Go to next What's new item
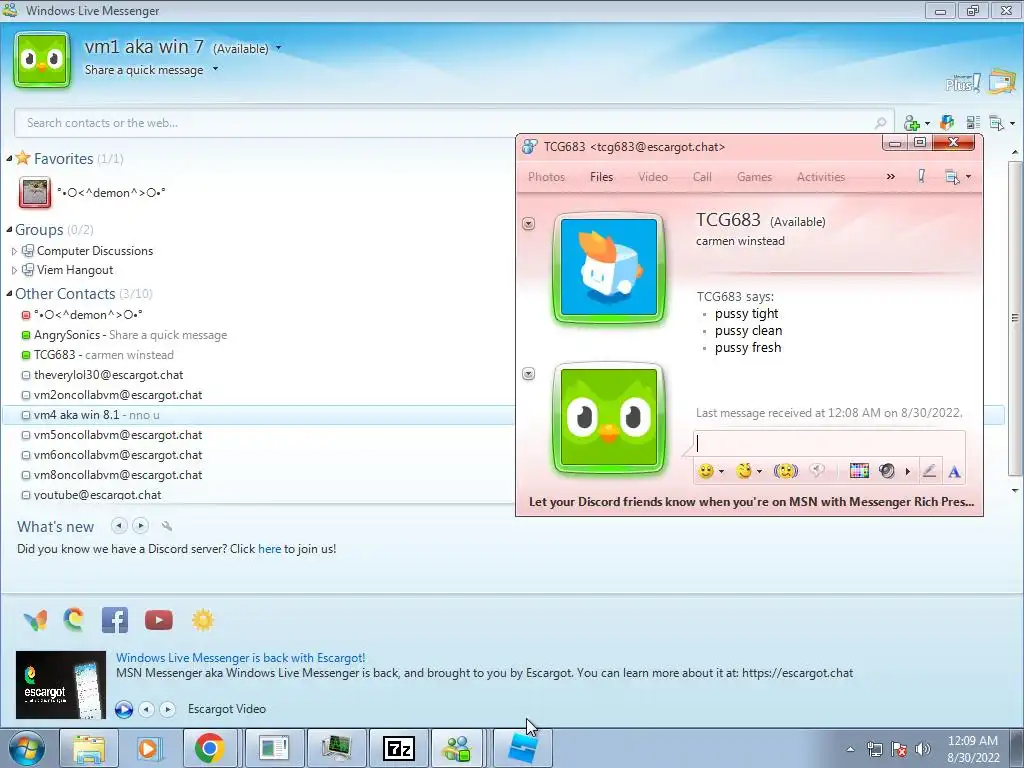1024x768 pixels. pyautogui.click(x=140, y=525)
